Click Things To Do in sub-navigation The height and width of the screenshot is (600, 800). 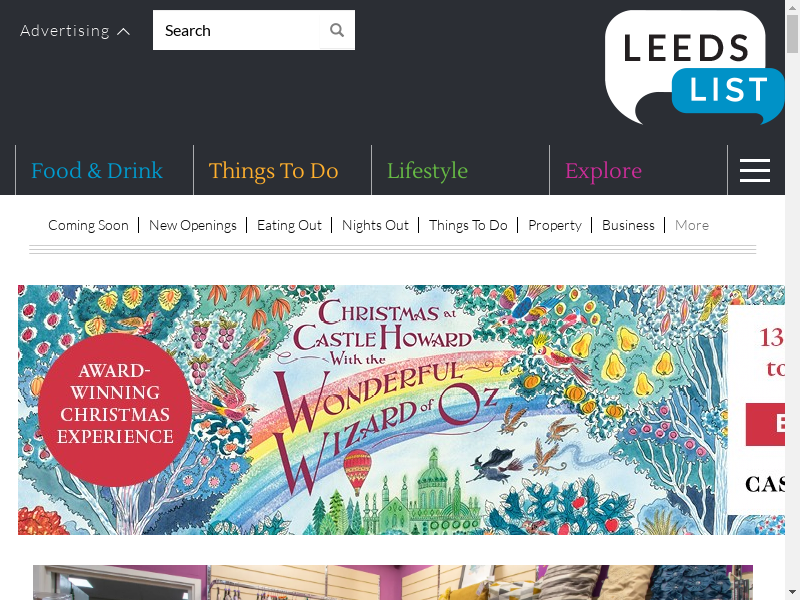pos(468,225)
